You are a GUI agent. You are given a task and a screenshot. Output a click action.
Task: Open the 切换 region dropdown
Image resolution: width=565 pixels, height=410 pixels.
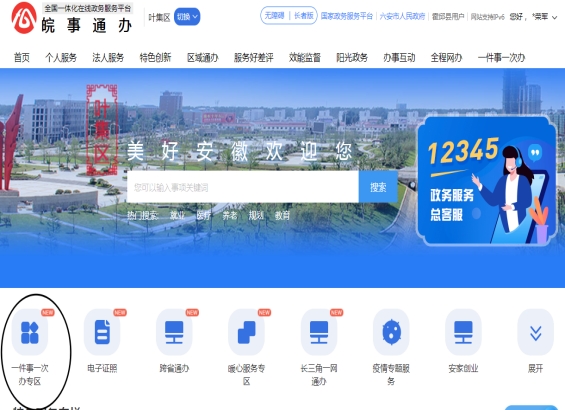[x=187, y=17]
